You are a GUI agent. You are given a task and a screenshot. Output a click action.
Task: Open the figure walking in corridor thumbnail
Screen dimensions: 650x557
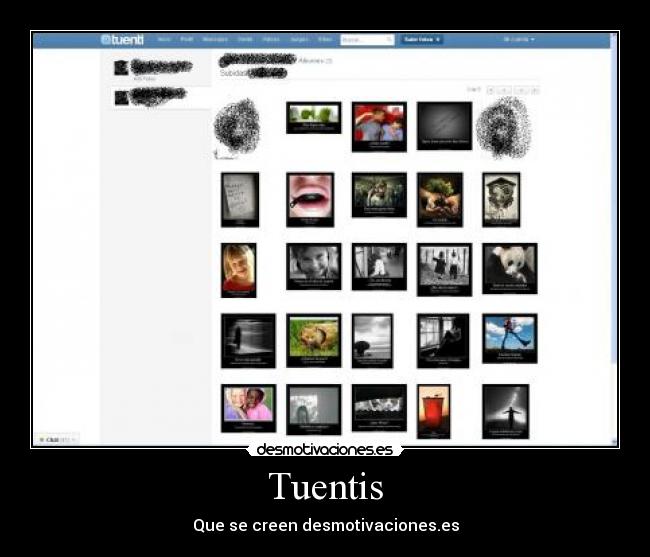click(379, 266)
